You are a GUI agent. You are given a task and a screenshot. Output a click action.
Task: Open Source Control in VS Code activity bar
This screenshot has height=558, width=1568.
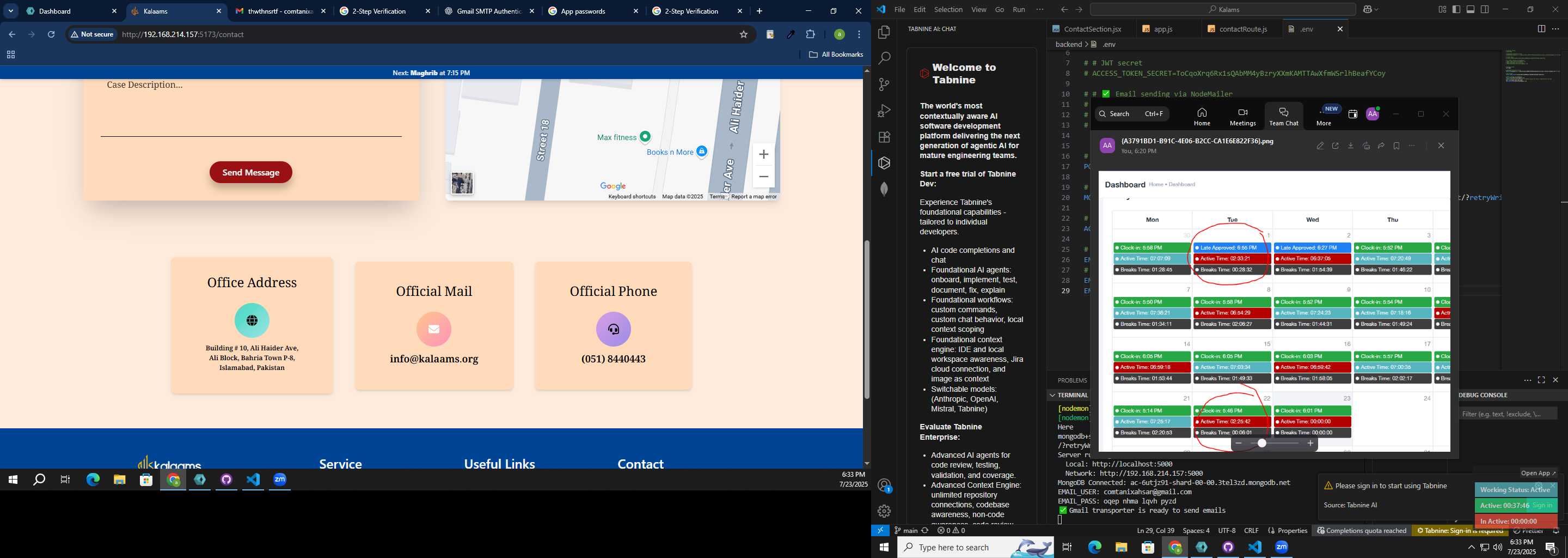click(884, 84)
